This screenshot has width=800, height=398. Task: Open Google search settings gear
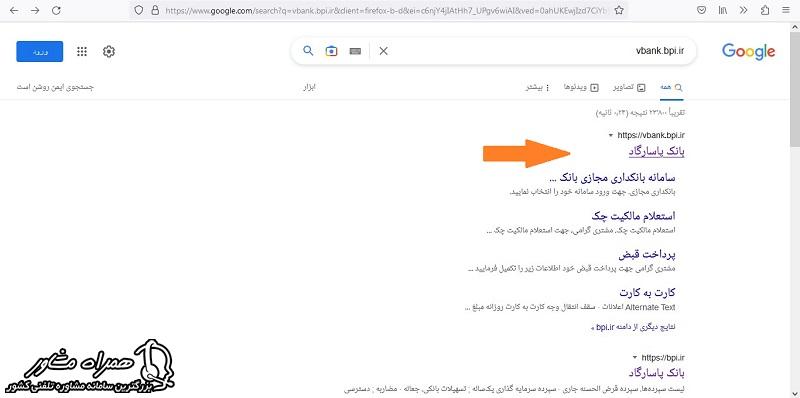click(109, 52)
